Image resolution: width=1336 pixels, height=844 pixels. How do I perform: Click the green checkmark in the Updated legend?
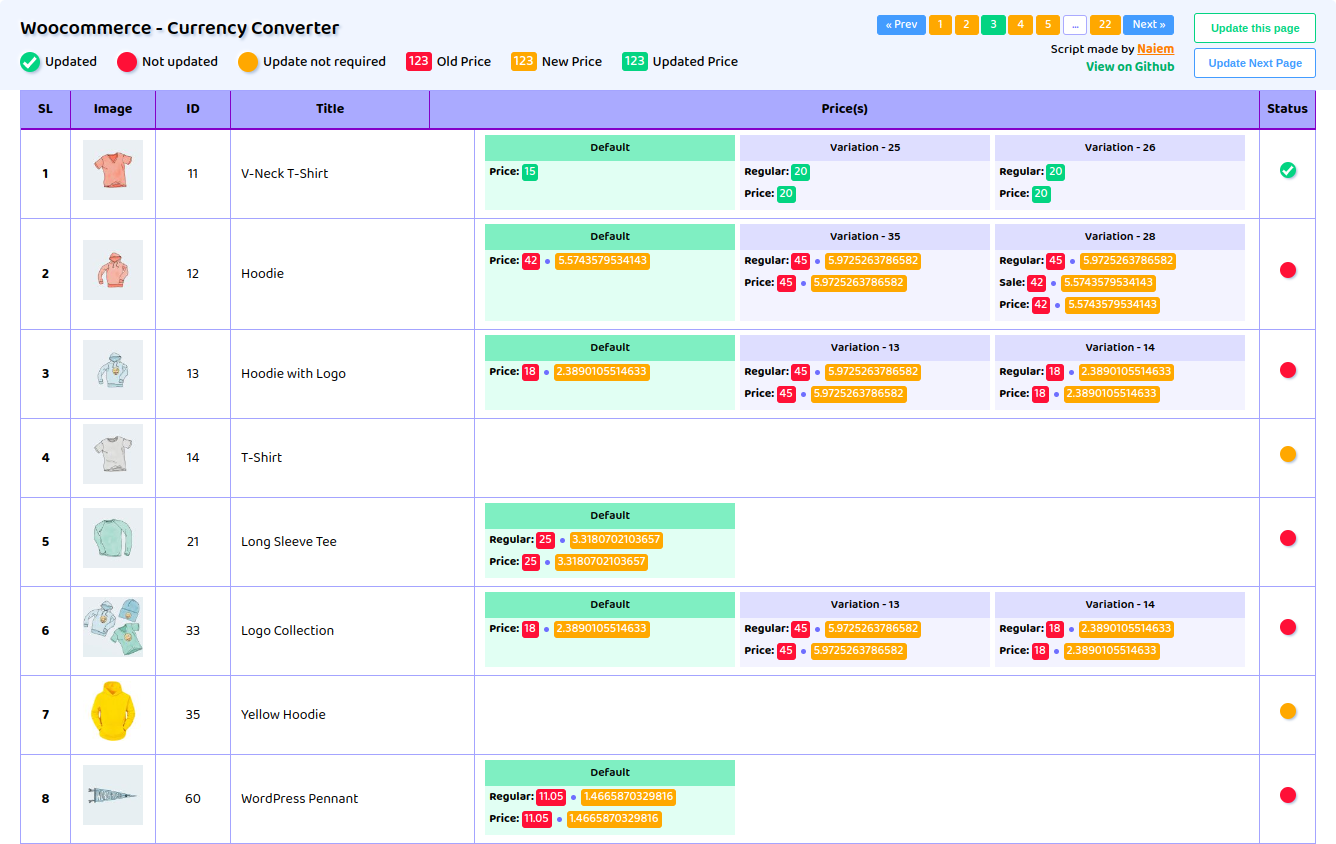point(29,61)
